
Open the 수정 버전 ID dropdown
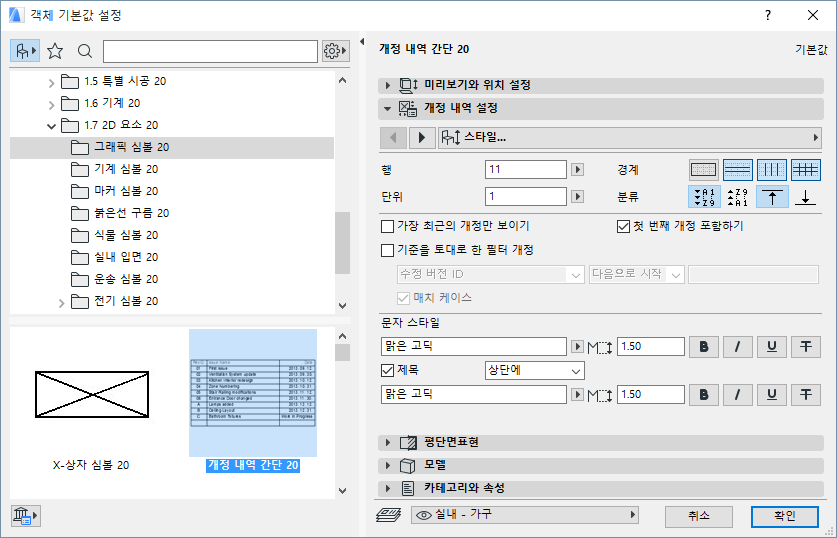[490, 274]
